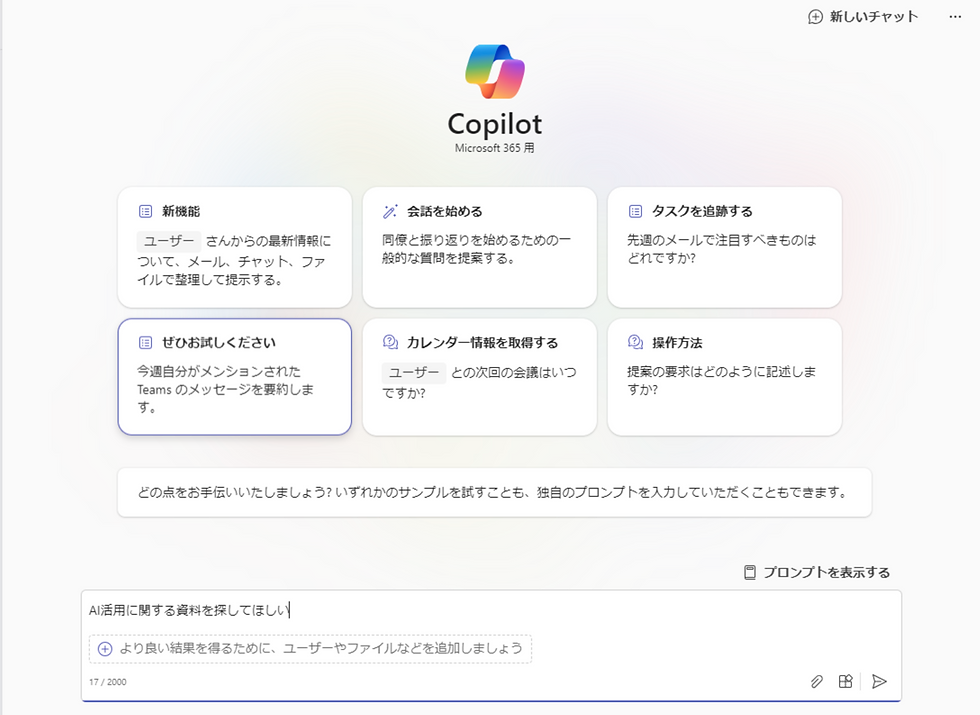Click ユーザー placeholder chip in 新機能 card

click(x=169, y=241)
